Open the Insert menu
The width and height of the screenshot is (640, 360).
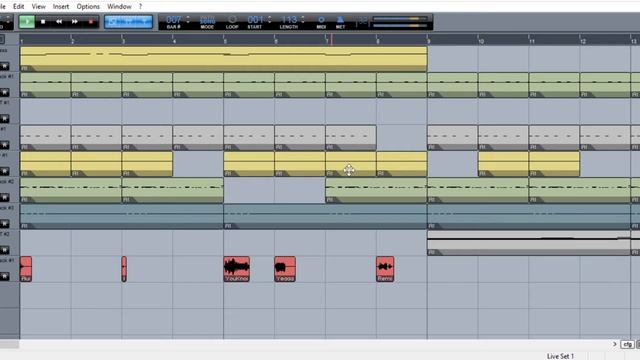point(61,7)
